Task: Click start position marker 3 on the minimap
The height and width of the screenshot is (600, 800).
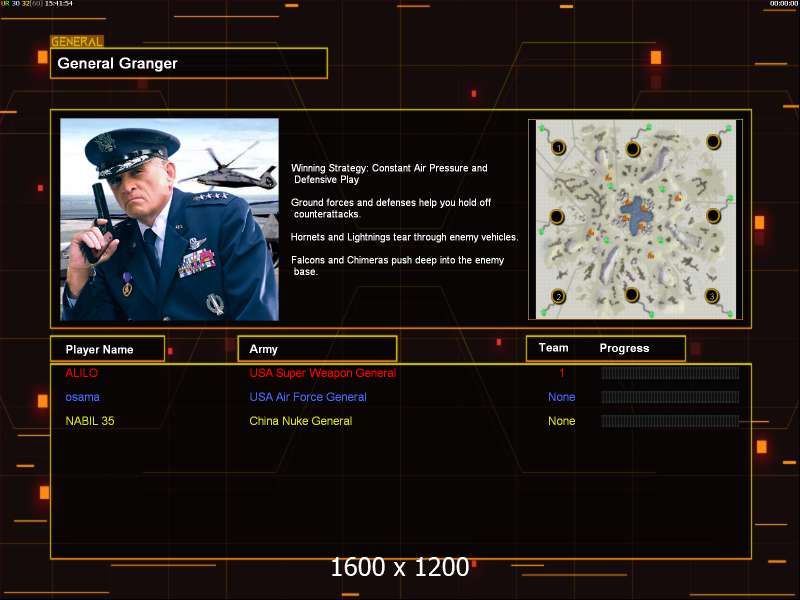Action: [x=712, y=296]
